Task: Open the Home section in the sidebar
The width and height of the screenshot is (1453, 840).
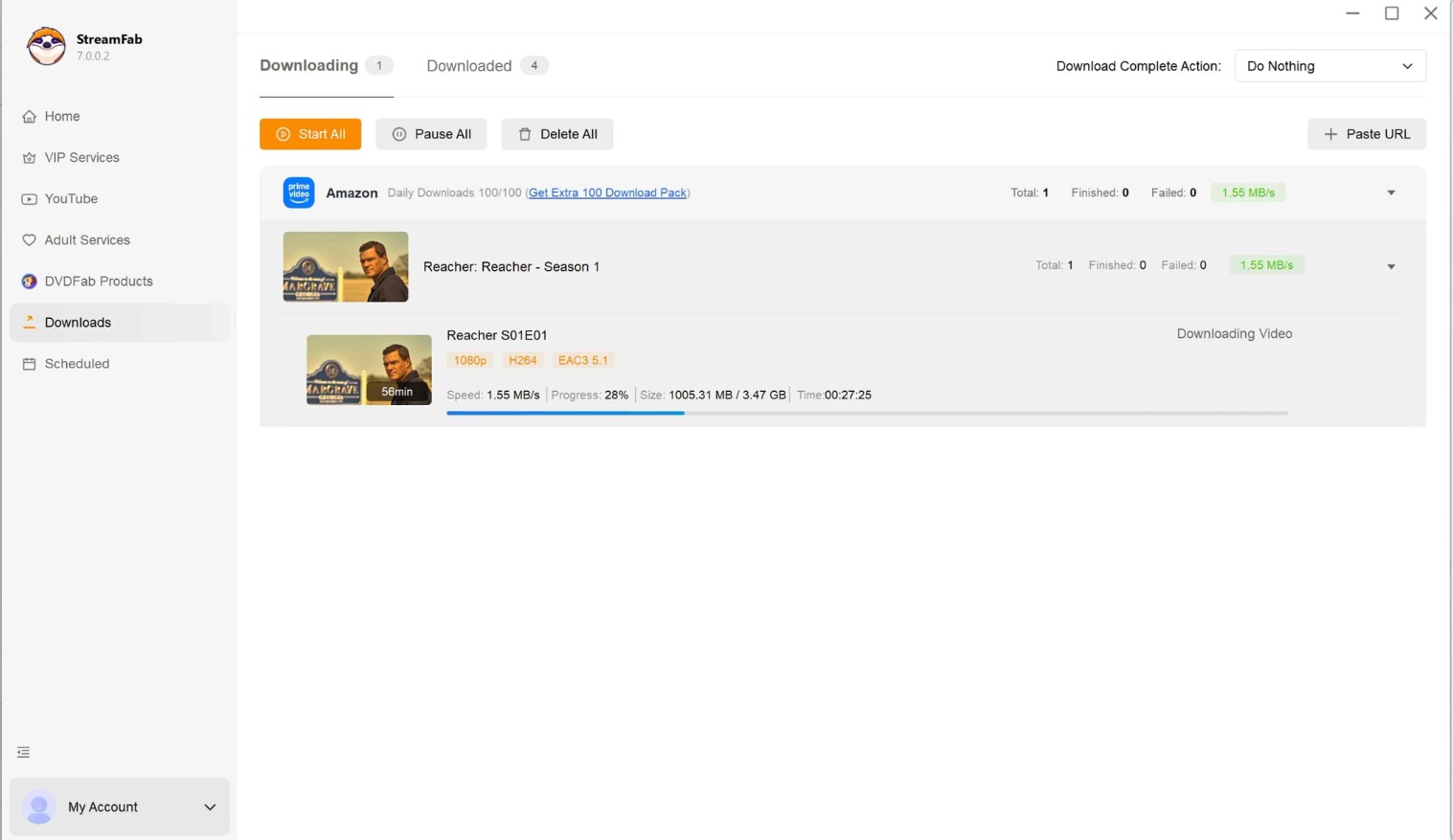Action: (61, 116)
